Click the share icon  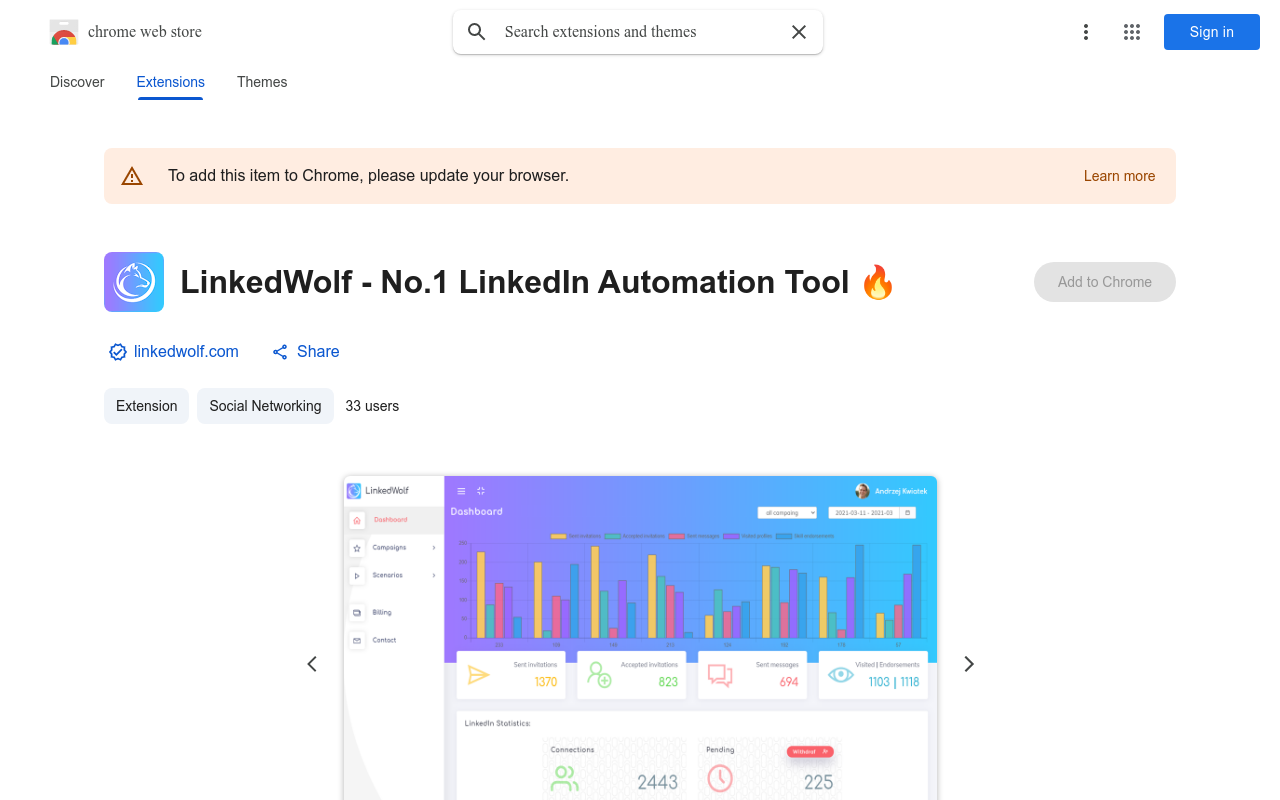click(280, 352)
